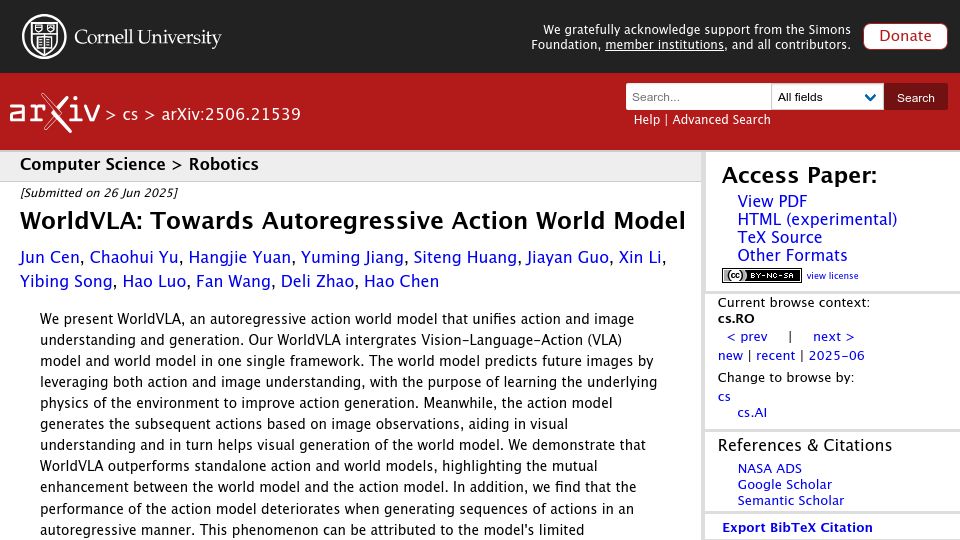960x540 pixels.
Task: Click the arXiv:2506.21539 identifier text
Action: click(x=231, y=114)
